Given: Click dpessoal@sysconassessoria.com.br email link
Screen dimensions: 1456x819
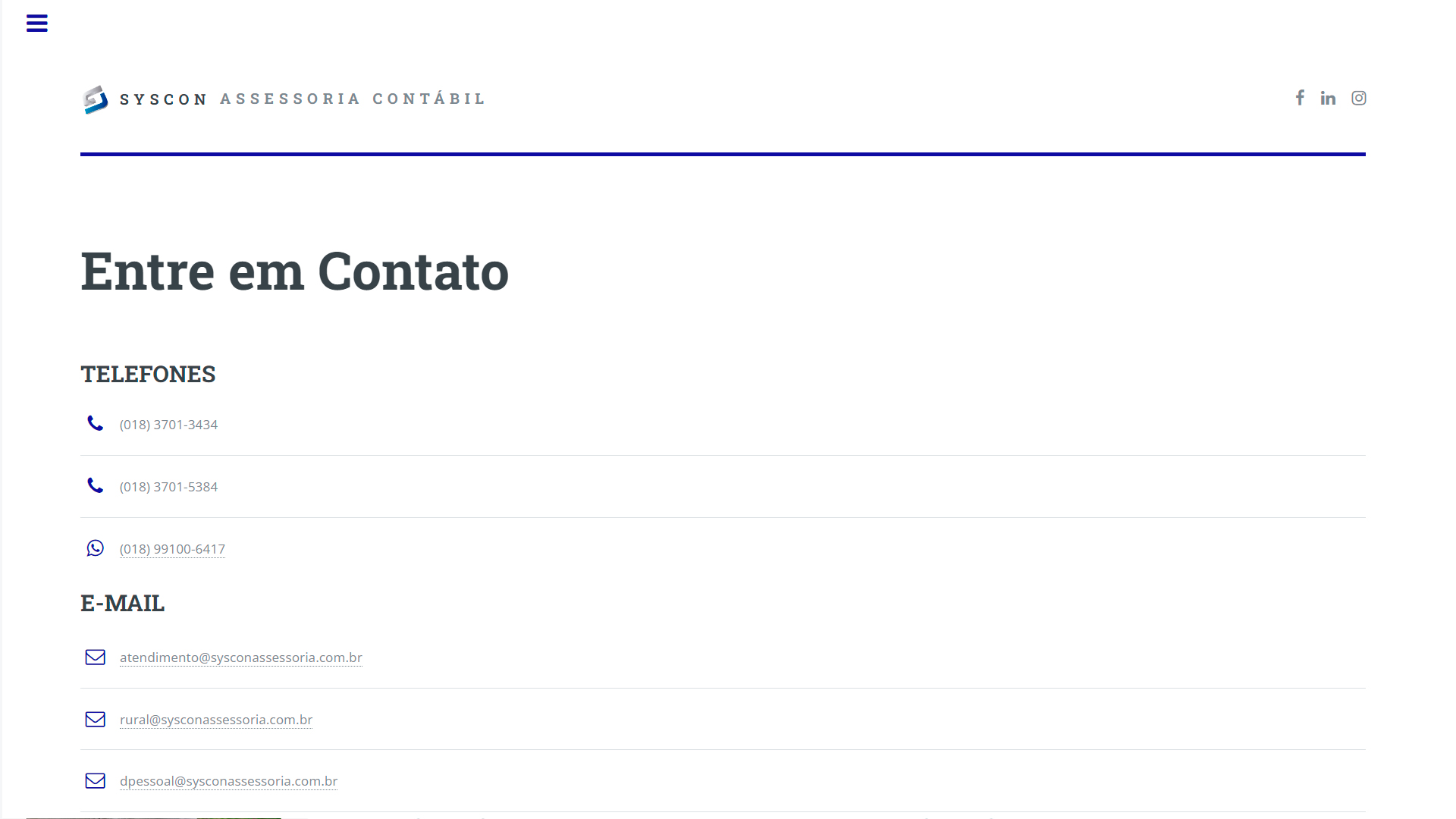Looking at the screenshot, I should 228,781.
